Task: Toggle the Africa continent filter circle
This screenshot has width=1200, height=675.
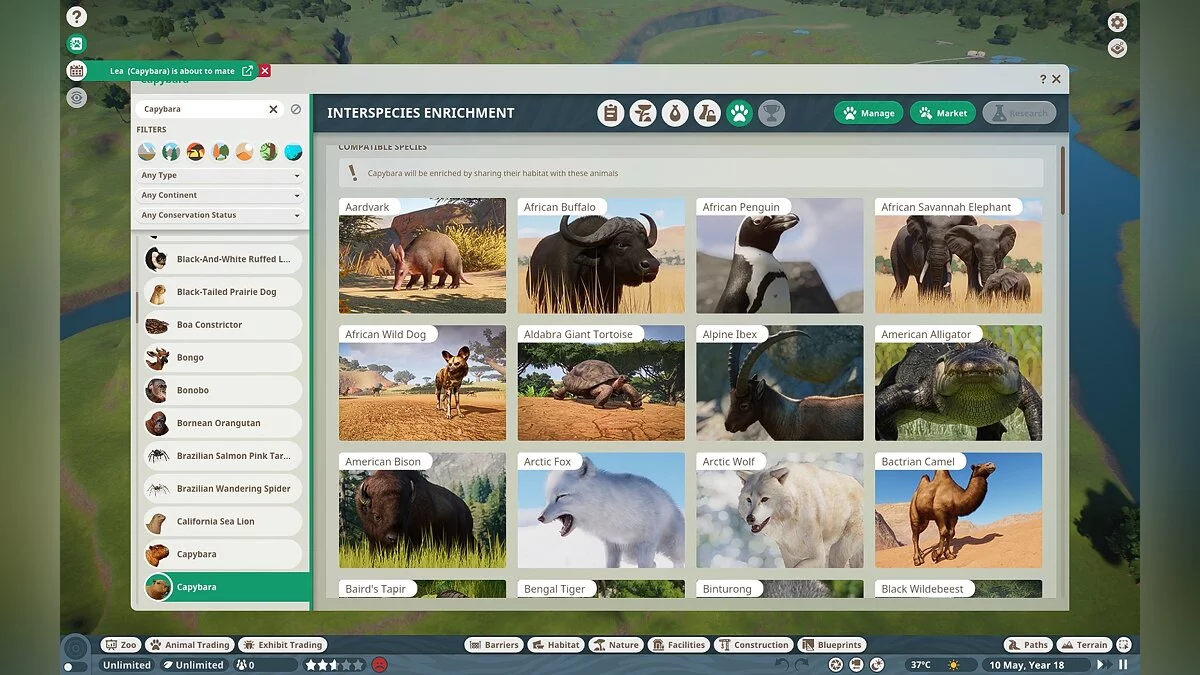Action: click(196, 151)
